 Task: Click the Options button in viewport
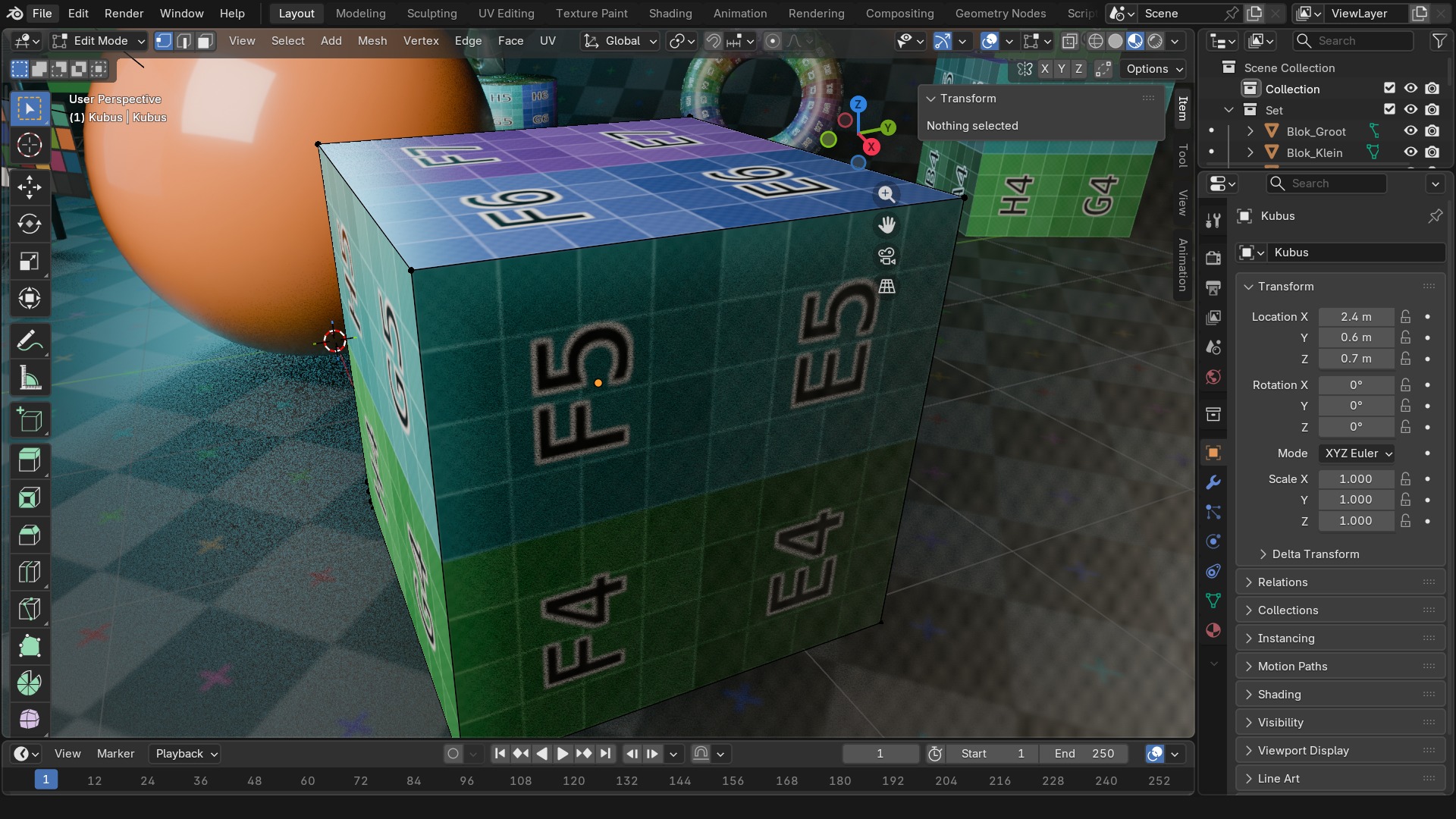click(x=1153, y=69)
